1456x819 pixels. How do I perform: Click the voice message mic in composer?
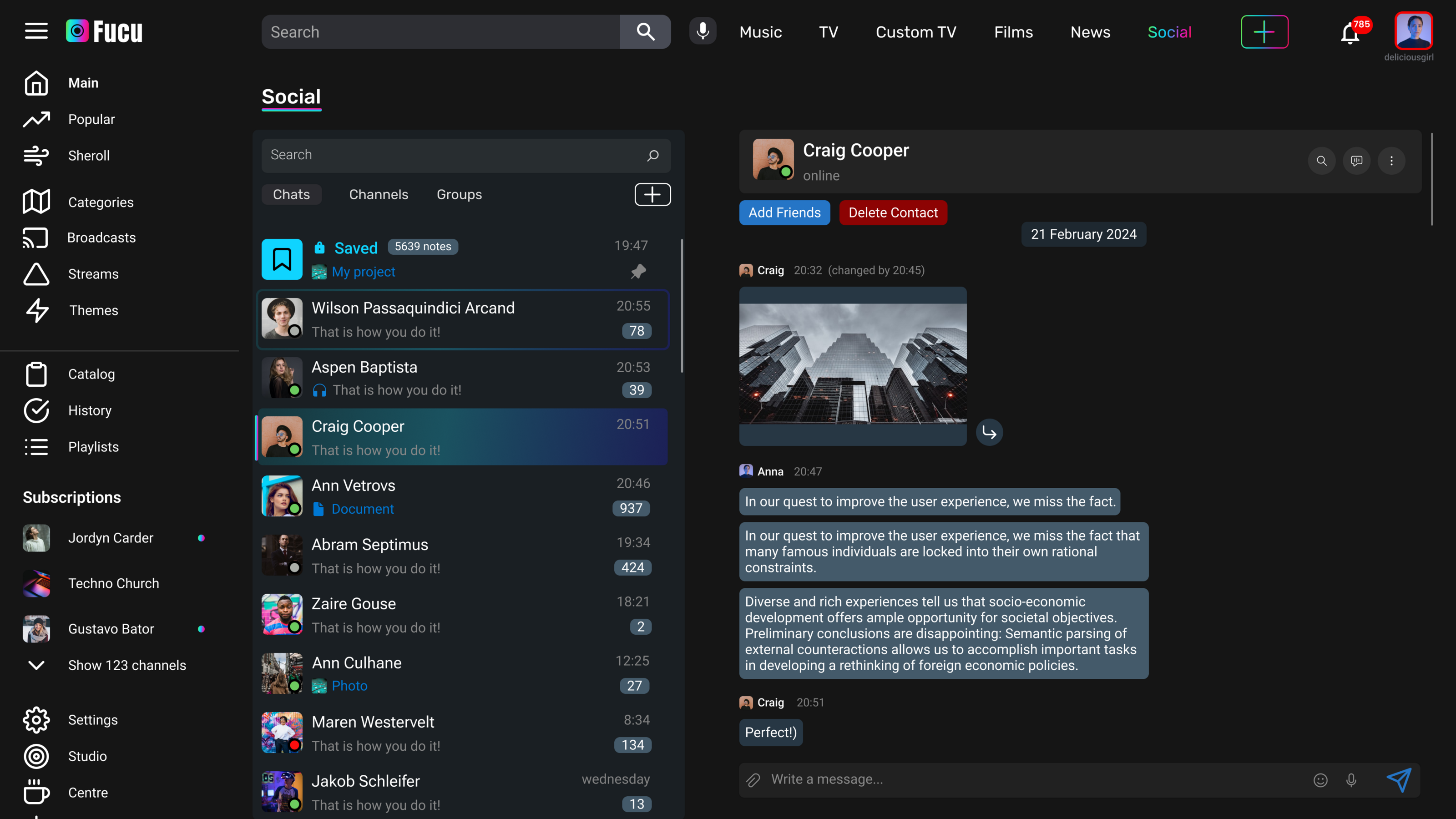tap(1351, 780)
